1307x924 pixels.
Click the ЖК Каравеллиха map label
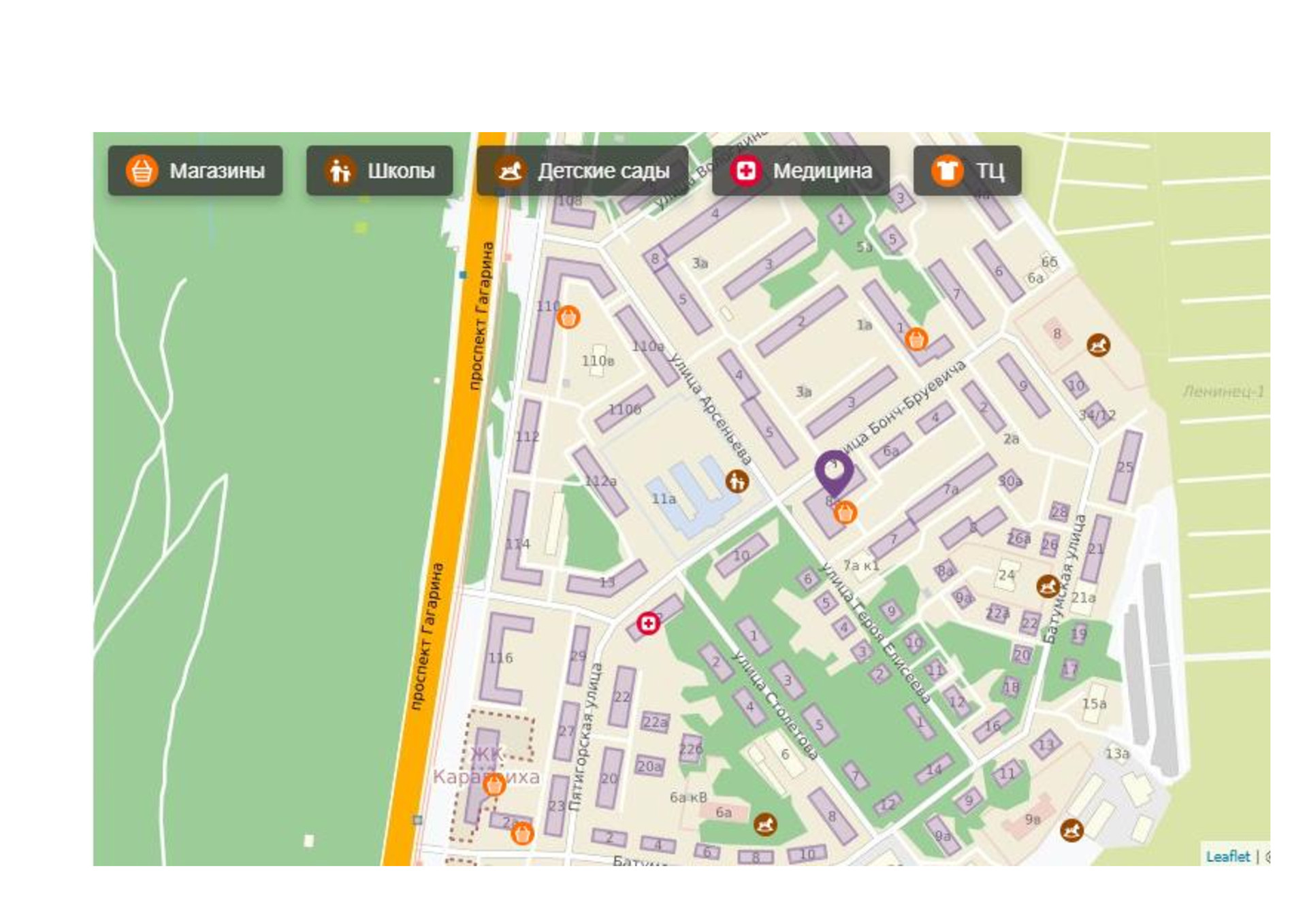tap(486, 754)
